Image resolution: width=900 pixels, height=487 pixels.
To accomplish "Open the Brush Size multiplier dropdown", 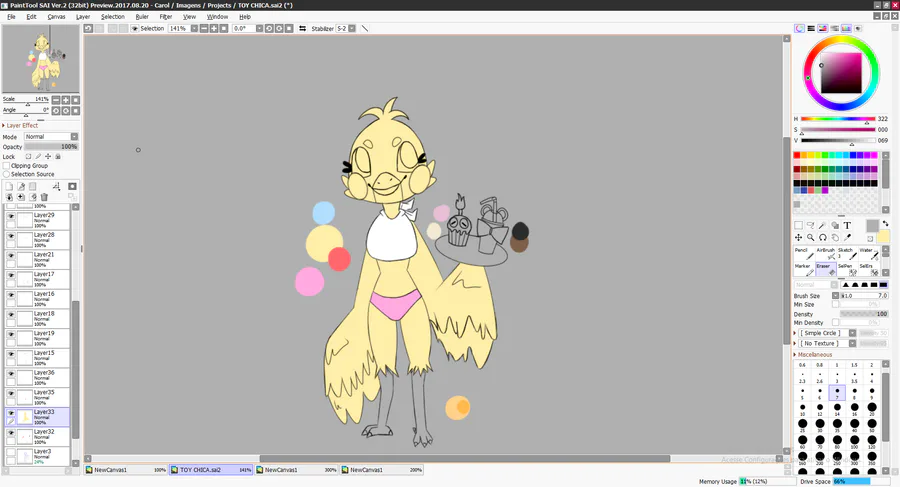I will [836, 296].
